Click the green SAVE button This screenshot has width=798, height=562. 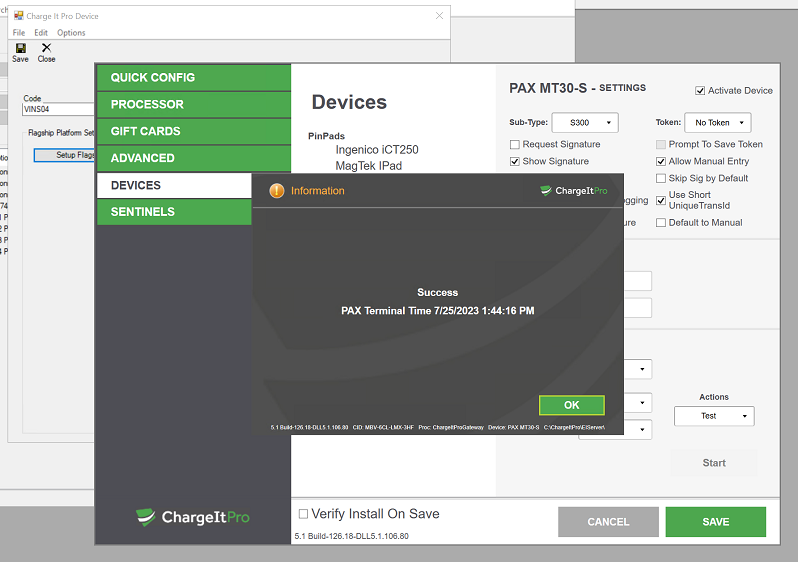716,522
